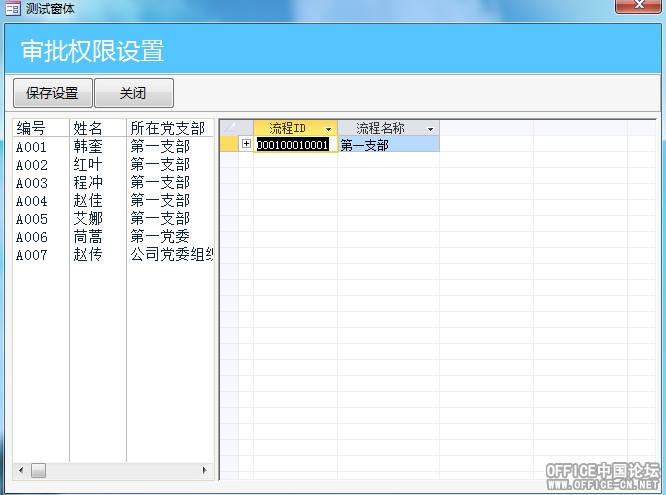Click the list's left scroll arrow
This screenshot has width=666, height=495.
[x=21, y=470]
